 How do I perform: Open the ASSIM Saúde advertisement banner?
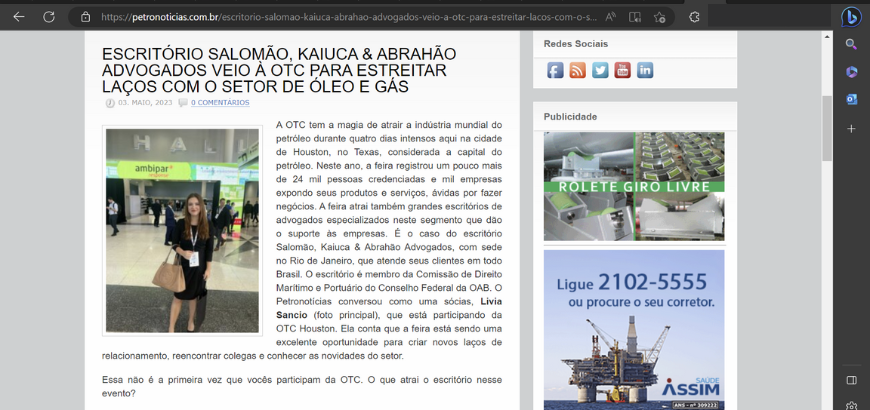pyautogui.click(x=634, y=330)
